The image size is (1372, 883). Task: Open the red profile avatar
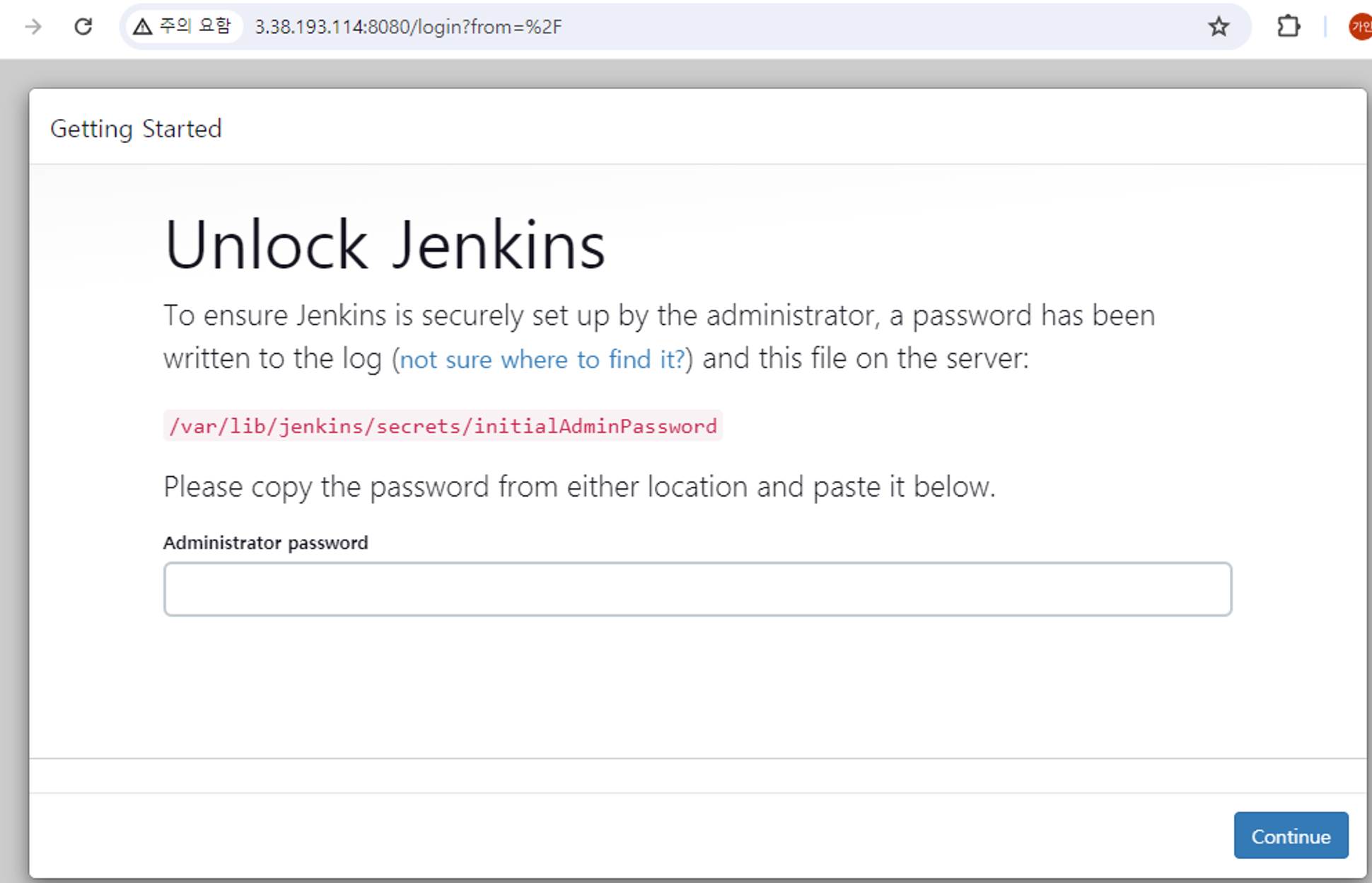1359,27
